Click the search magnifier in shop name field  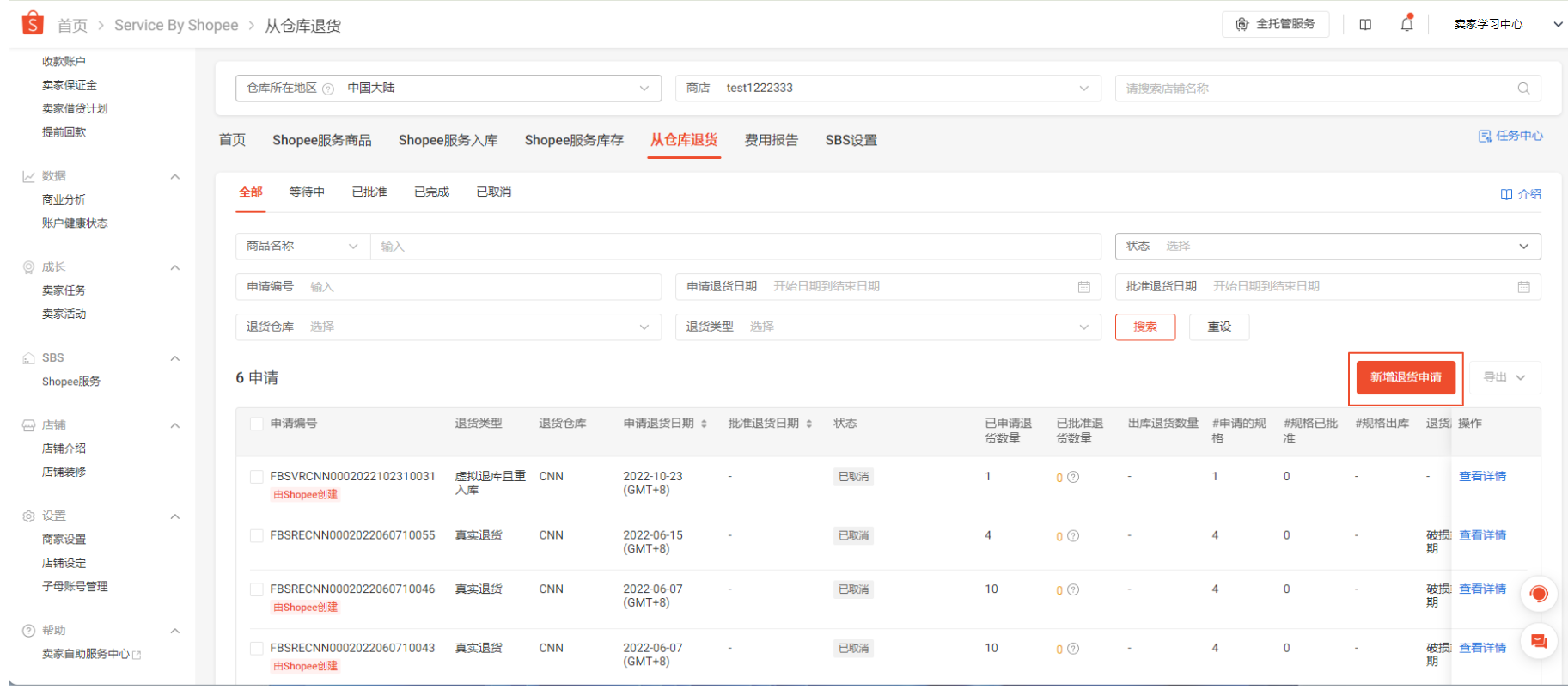tap(1523, 89)
